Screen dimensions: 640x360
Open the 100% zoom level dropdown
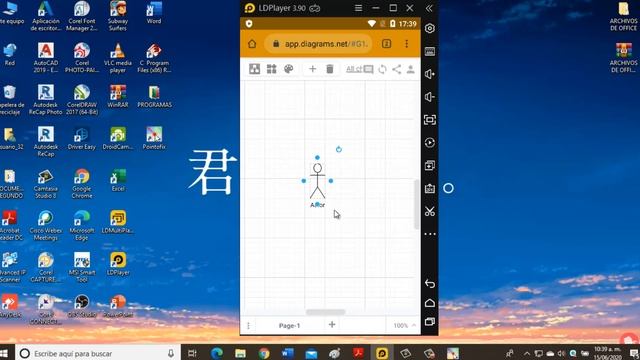click(x=404, y=325)
